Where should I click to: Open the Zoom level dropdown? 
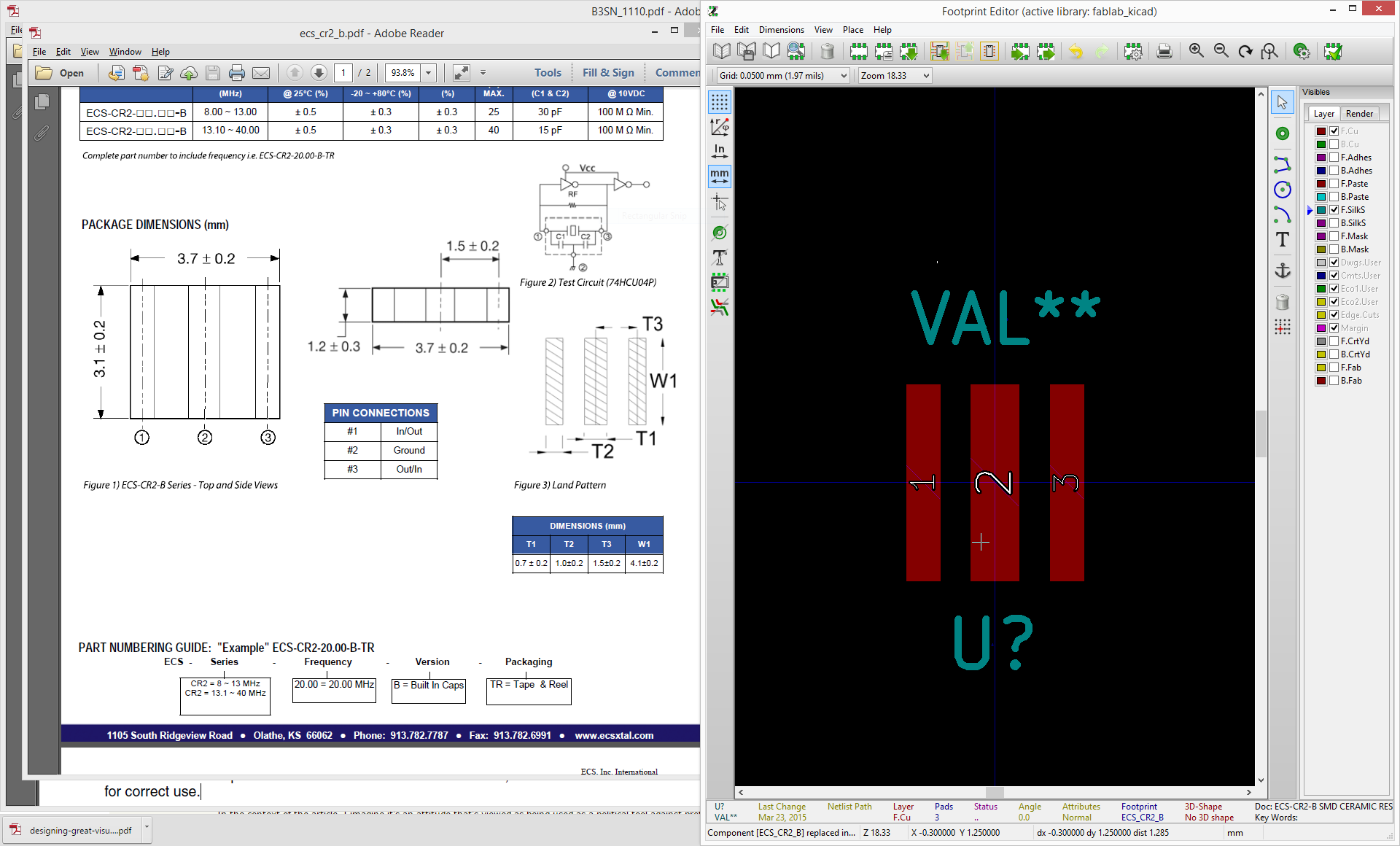926,76
